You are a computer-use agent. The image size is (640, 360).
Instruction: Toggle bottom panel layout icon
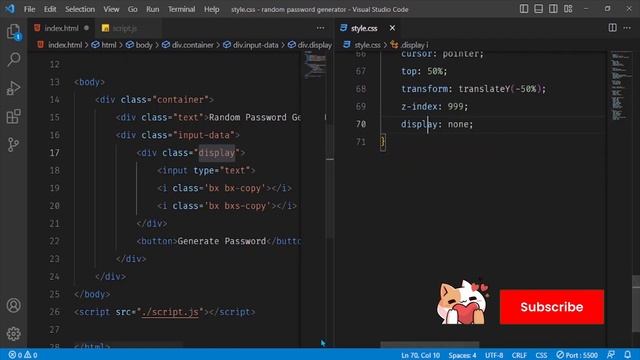(538, 9)
